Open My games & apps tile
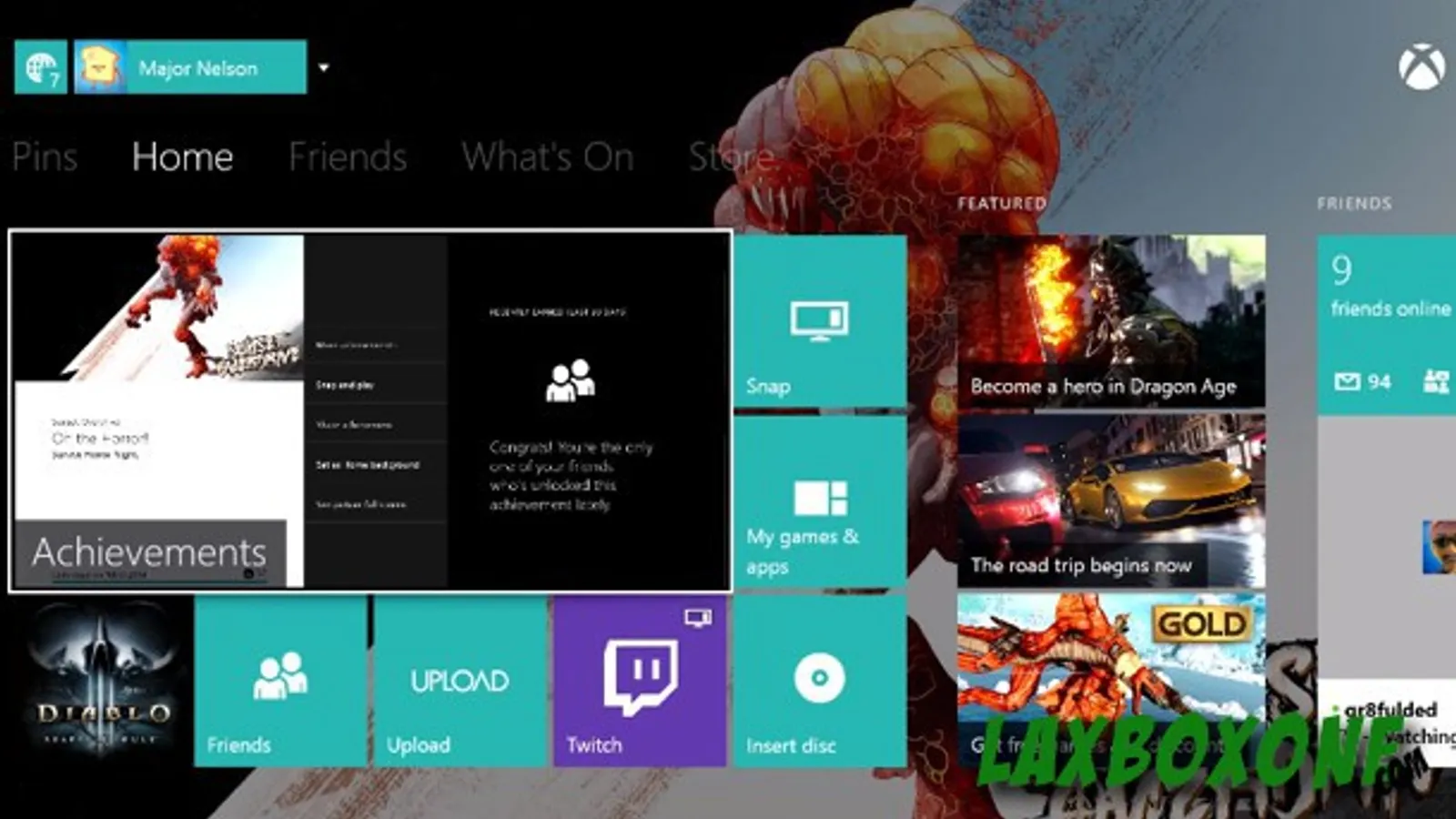1456x819 pixels. (820, 501)
